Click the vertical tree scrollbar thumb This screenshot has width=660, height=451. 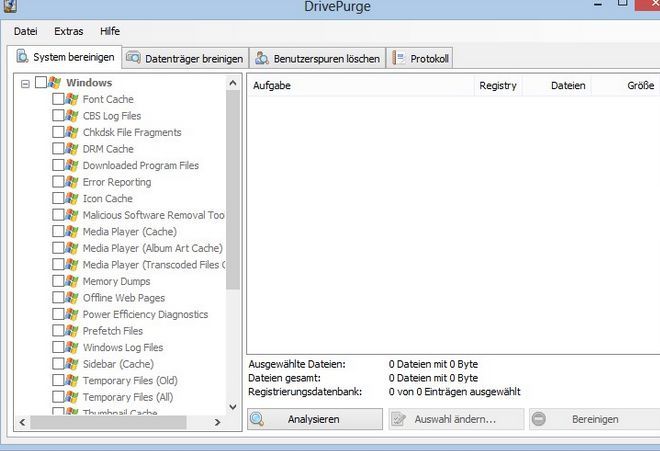[x=233, y=189]
